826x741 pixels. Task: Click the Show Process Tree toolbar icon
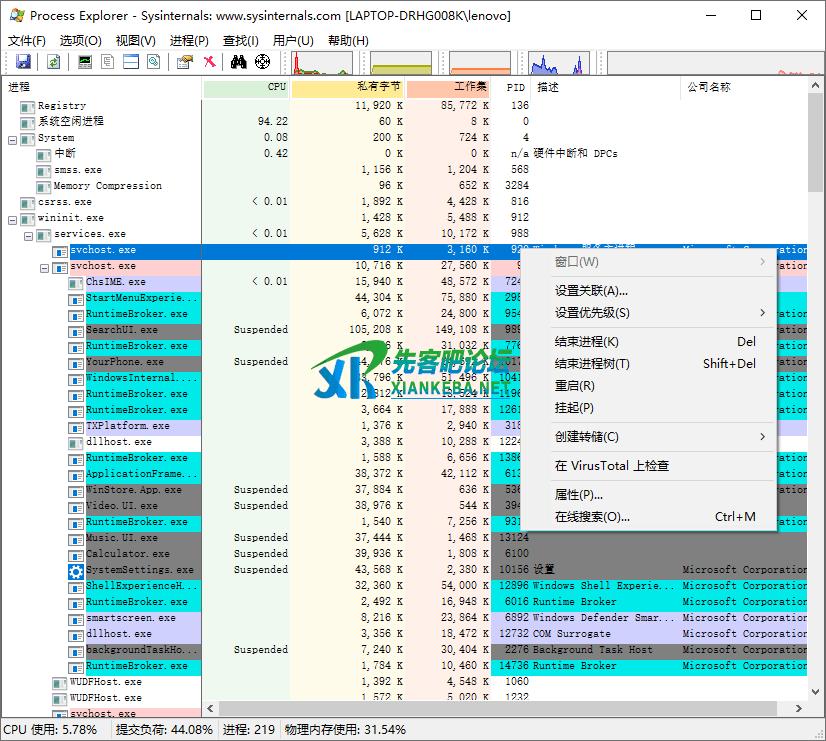pyautogui.click(x=108, y=62)
